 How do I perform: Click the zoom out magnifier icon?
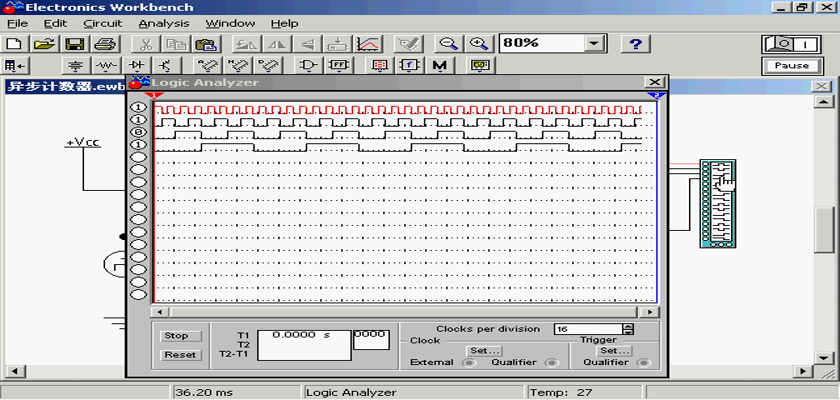(449, 44)
